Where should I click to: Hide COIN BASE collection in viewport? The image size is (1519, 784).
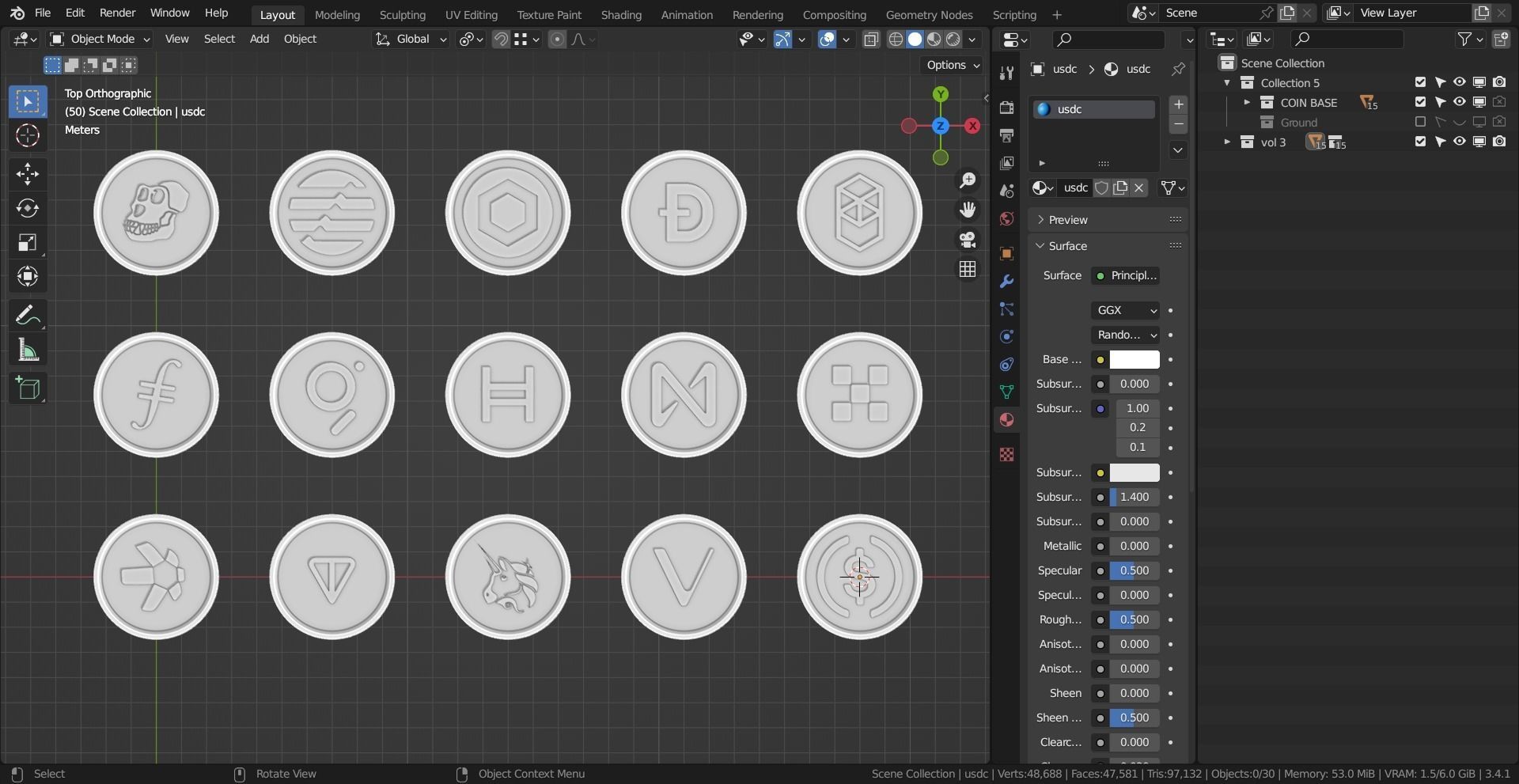[x=1460, y=102]
